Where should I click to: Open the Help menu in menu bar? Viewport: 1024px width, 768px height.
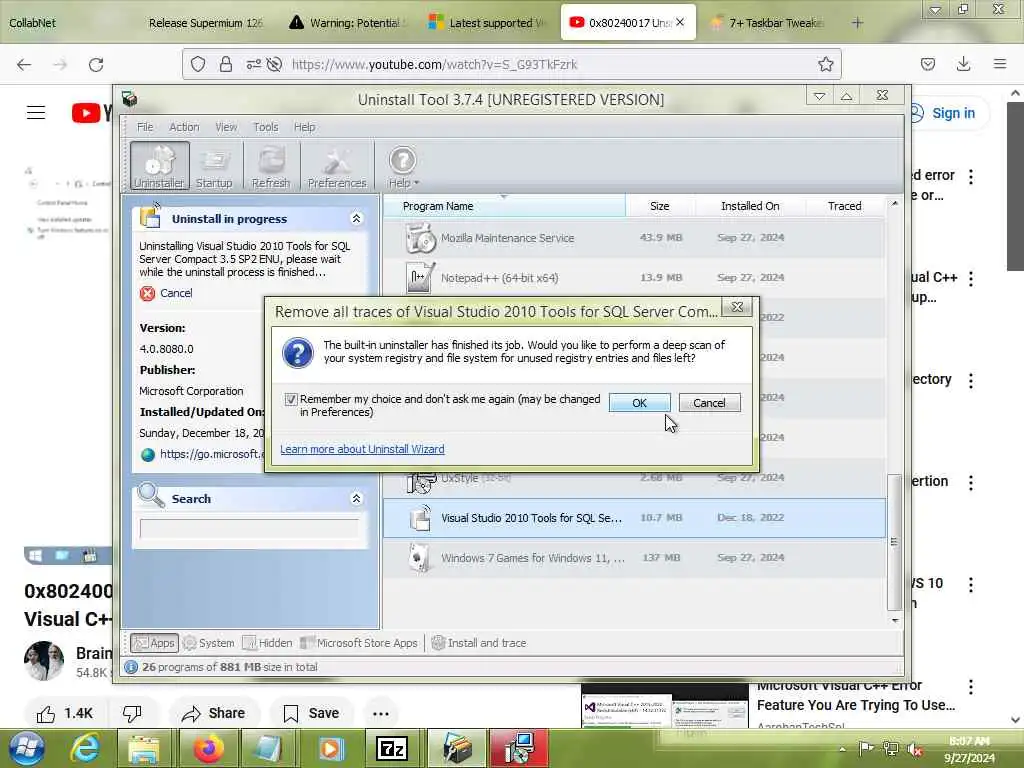tap(304, 127)
